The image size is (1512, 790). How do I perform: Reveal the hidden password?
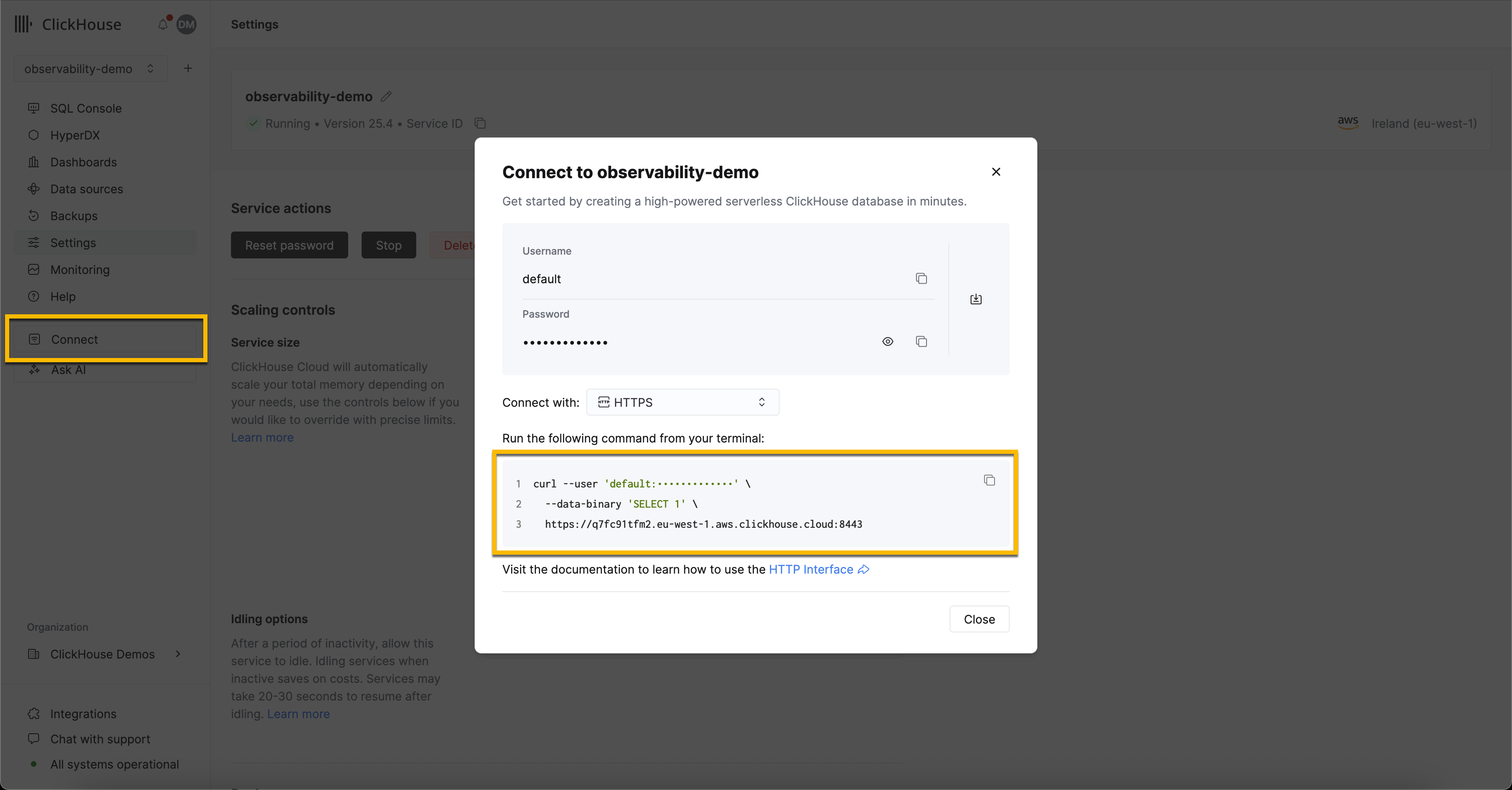pyautogui.click(x=887, y=341)
